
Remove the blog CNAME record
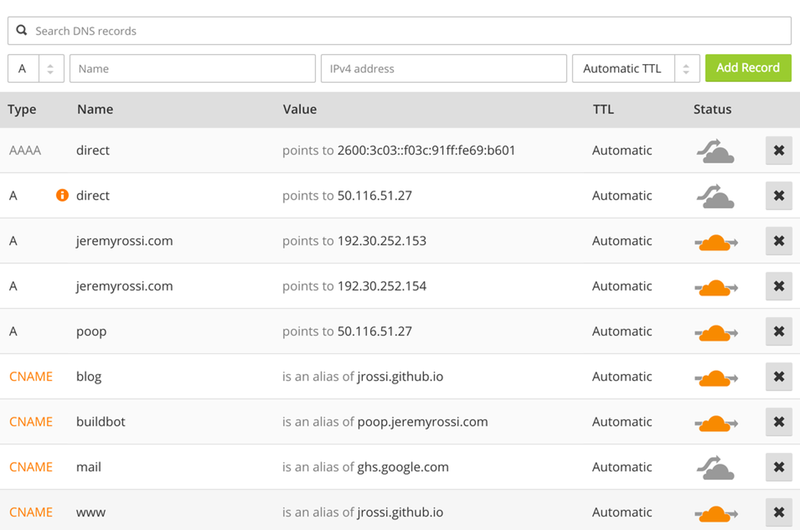779,376
